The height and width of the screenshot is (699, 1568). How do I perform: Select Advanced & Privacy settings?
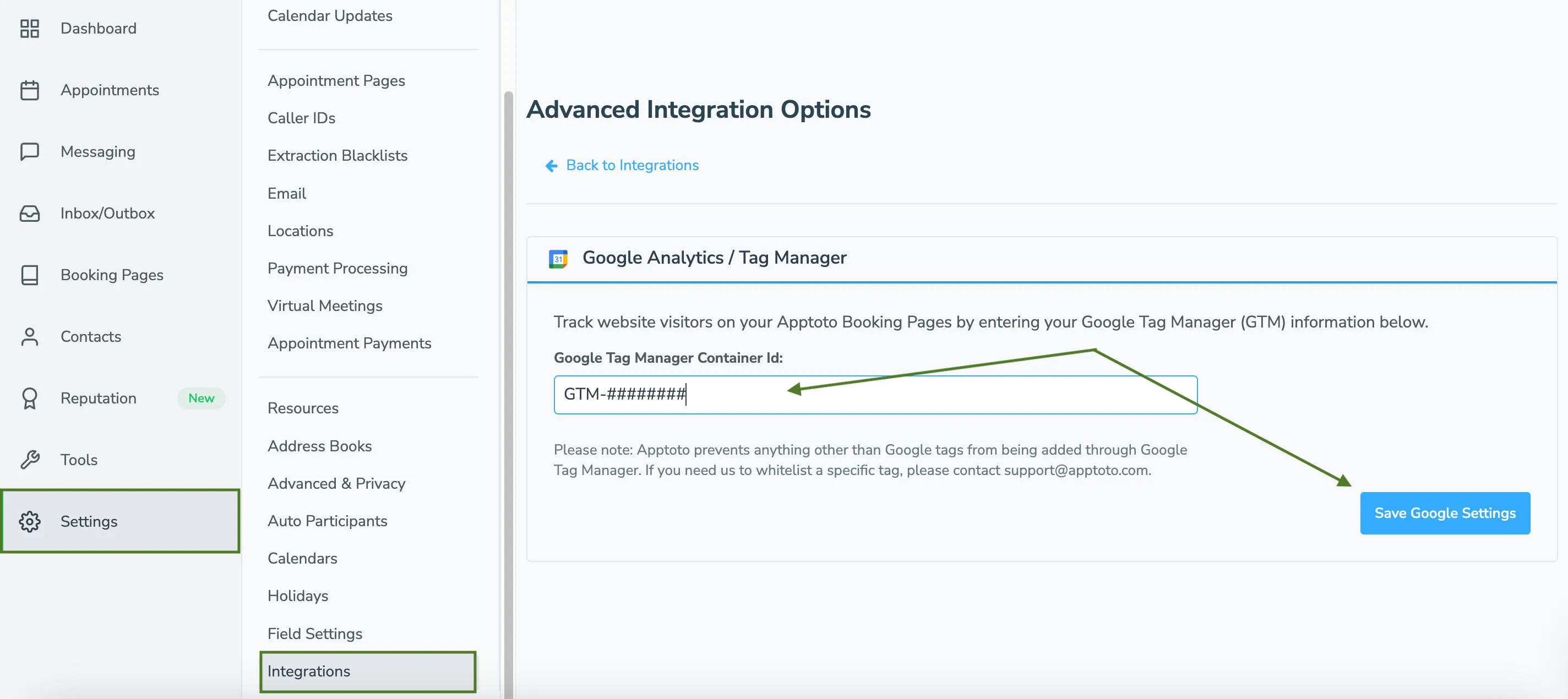pos(336,484)
